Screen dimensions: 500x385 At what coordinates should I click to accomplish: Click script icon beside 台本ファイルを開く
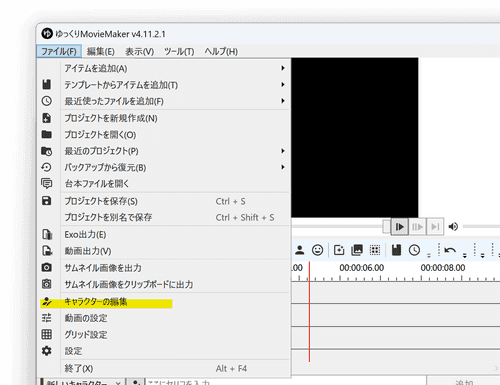coord(47,184)
